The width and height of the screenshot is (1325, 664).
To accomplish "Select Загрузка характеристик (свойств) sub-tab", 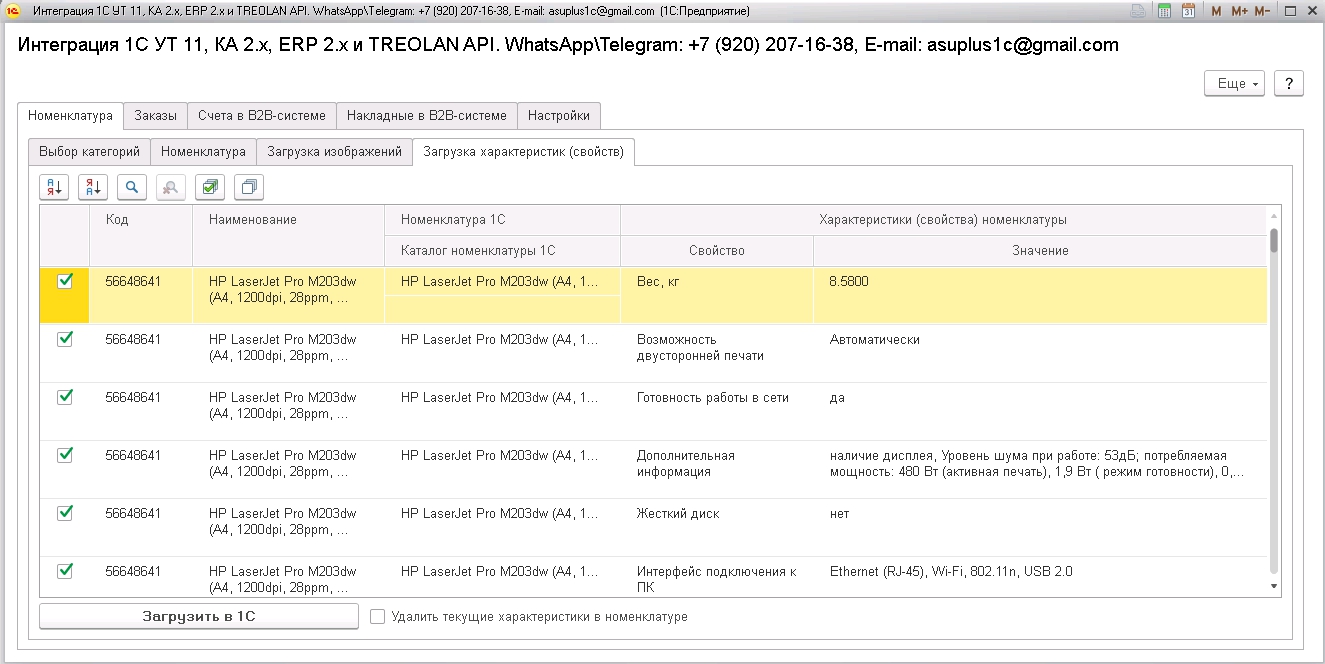I will click(x=523, y=152).
